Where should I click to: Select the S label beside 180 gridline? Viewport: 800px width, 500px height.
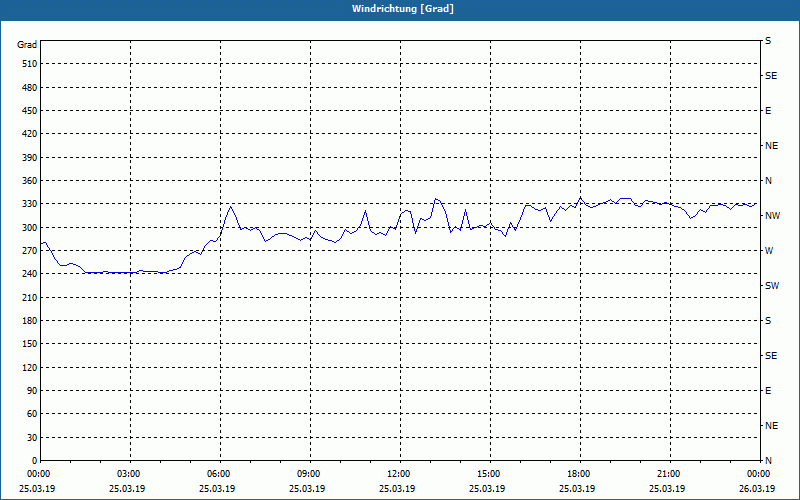coord(768,321)
